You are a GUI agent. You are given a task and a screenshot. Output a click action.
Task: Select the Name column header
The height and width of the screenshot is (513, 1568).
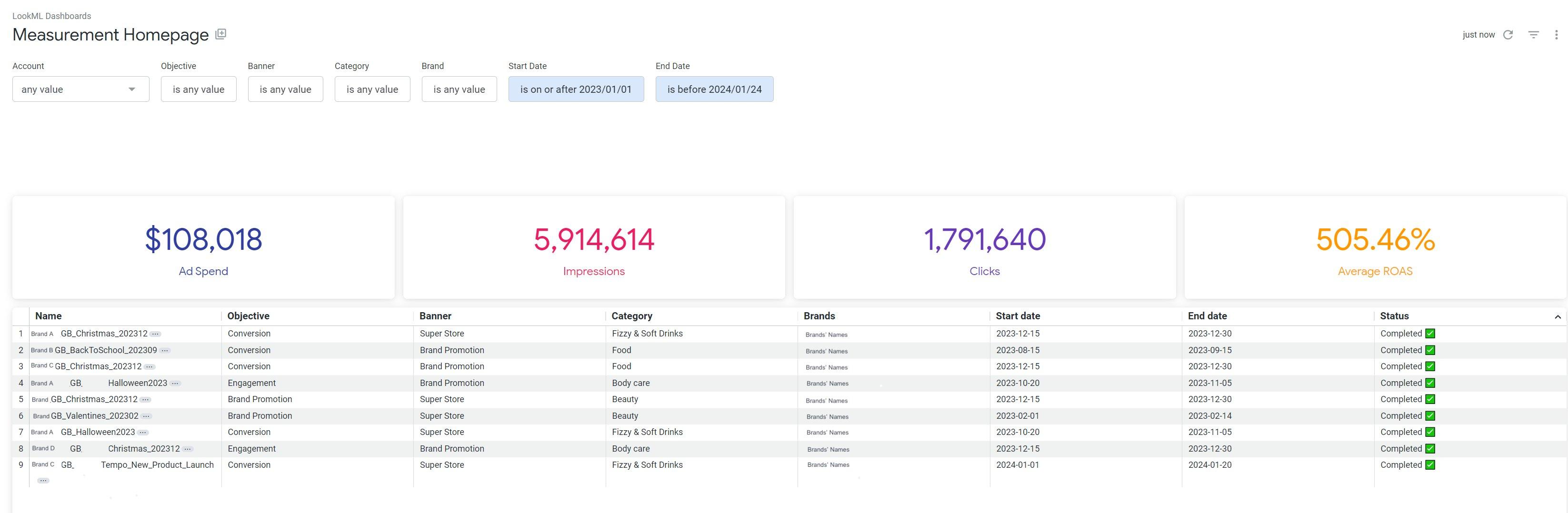[49, 316]
